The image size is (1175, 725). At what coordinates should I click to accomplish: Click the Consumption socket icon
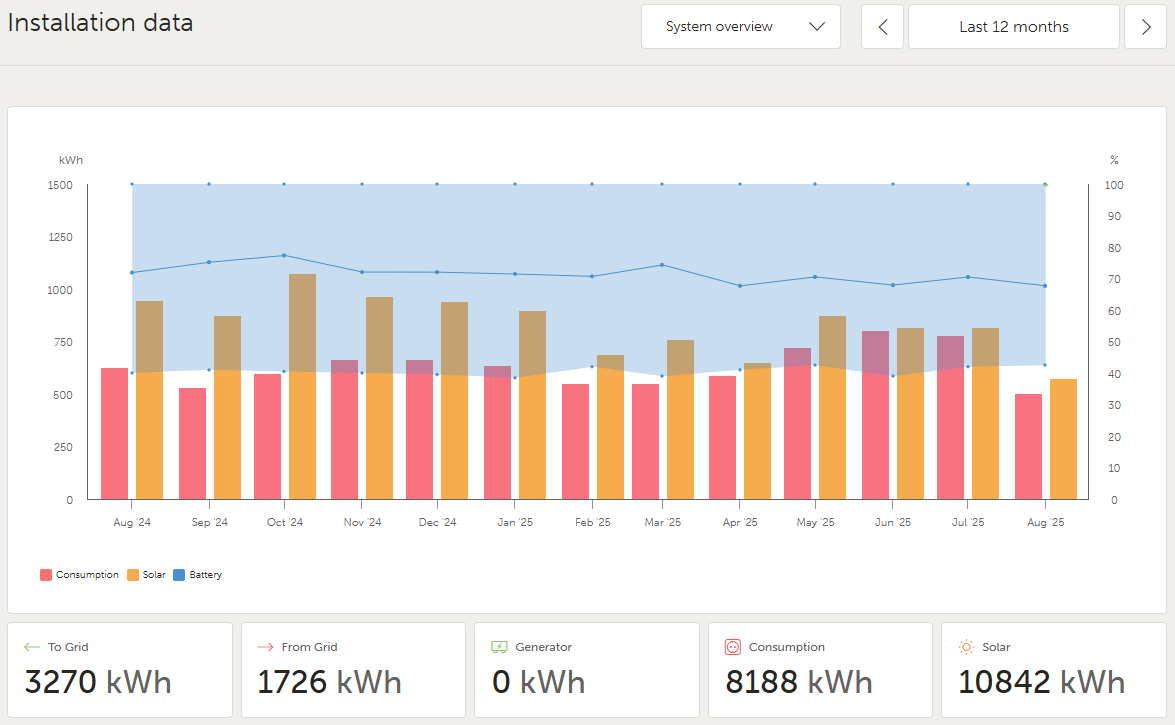(733, 647)
